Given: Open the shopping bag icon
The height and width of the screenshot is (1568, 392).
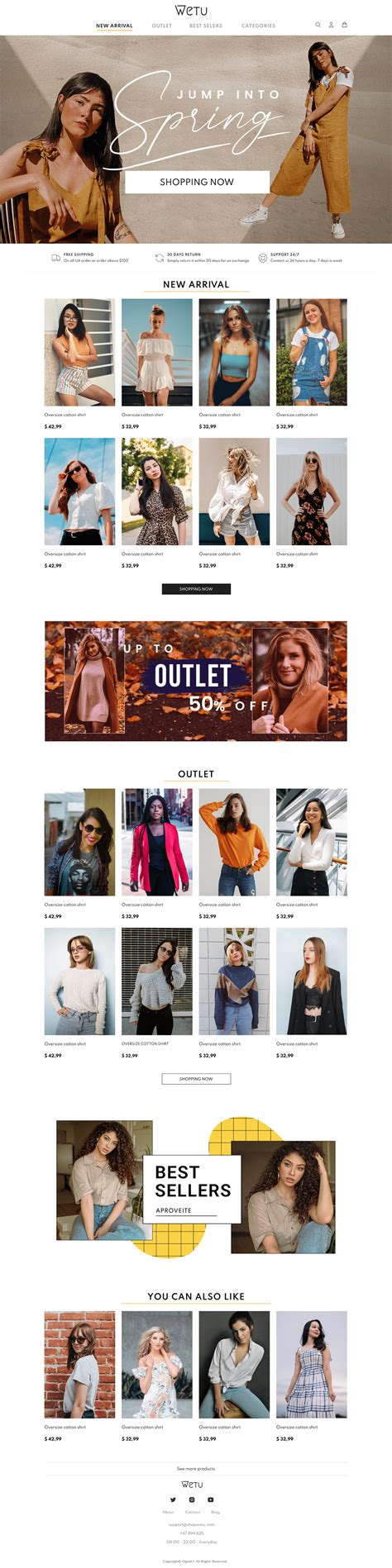Looking at the screenshot, I should click(345, 25).
